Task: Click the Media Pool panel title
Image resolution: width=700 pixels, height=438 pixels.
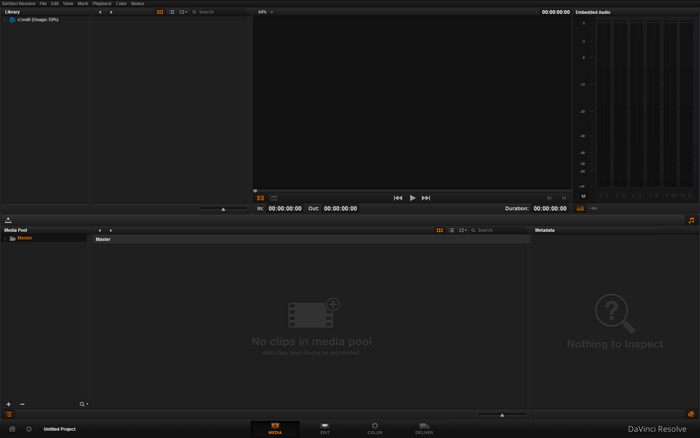Action: pyautogui.click(x=16, y=230)
